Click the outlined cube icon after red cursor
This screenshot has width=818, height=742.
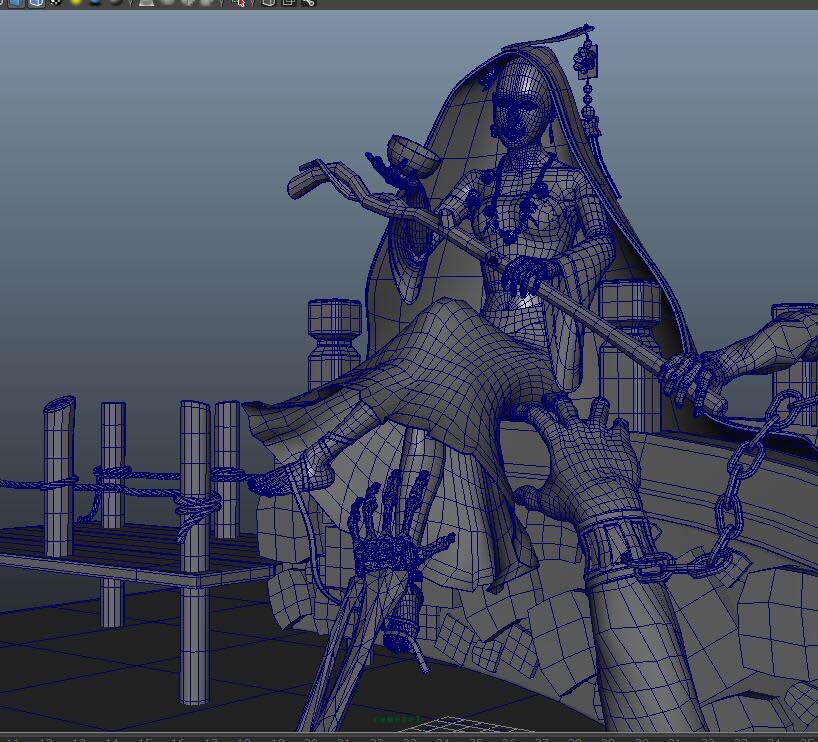pyautogui.click(x=270, y=3)
